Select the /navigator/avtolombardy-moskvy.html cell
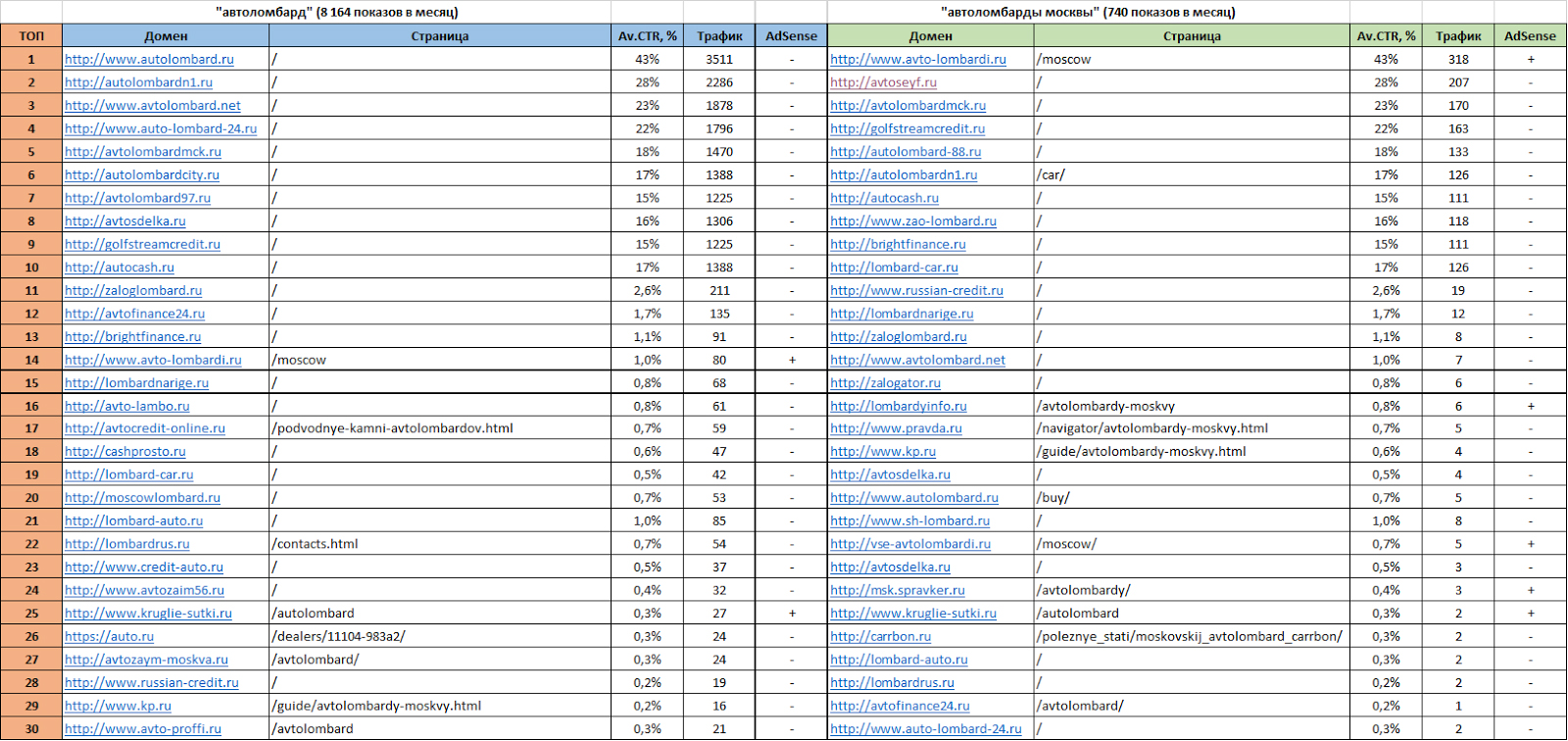Image resolution: width=1568 pixels, height=741 pixels. coord(1192,428)
